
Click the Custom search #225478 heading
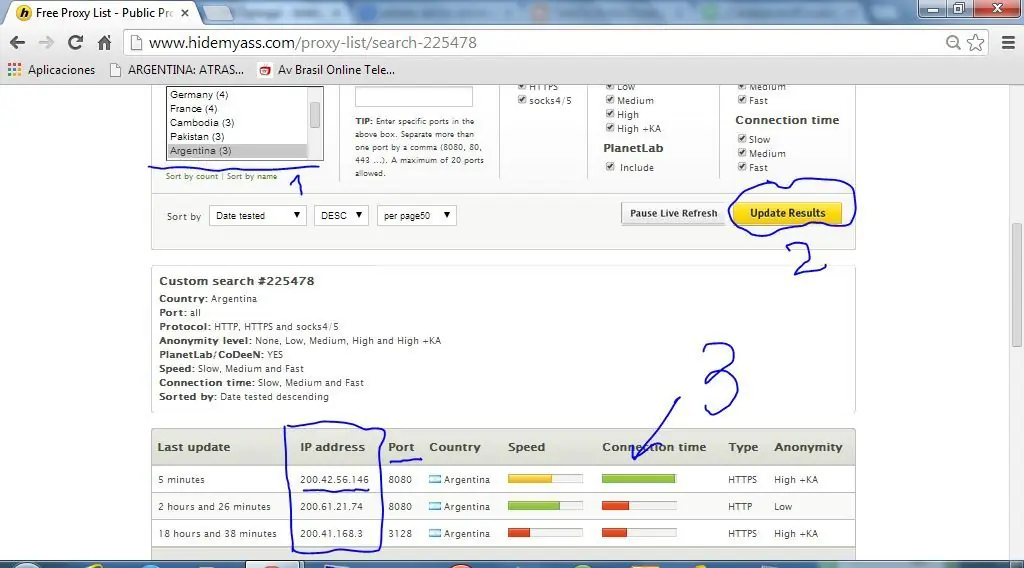[236, 281]
